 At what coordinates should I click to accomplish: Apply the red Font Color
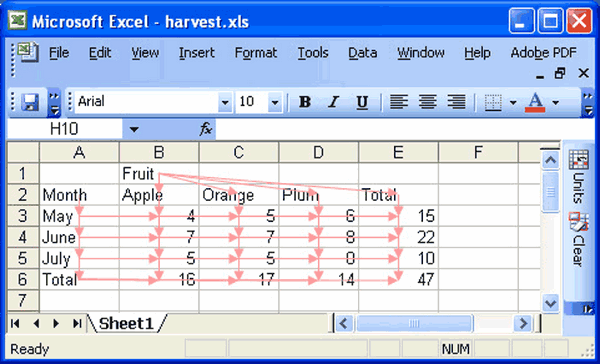[x=535, y=102]
